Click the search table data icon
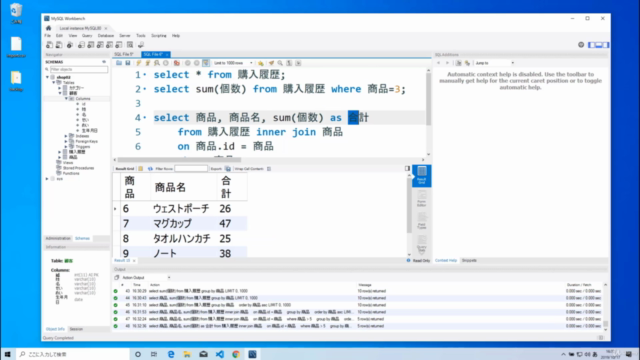This screenshot has width=640, height=360. (130, 45)
